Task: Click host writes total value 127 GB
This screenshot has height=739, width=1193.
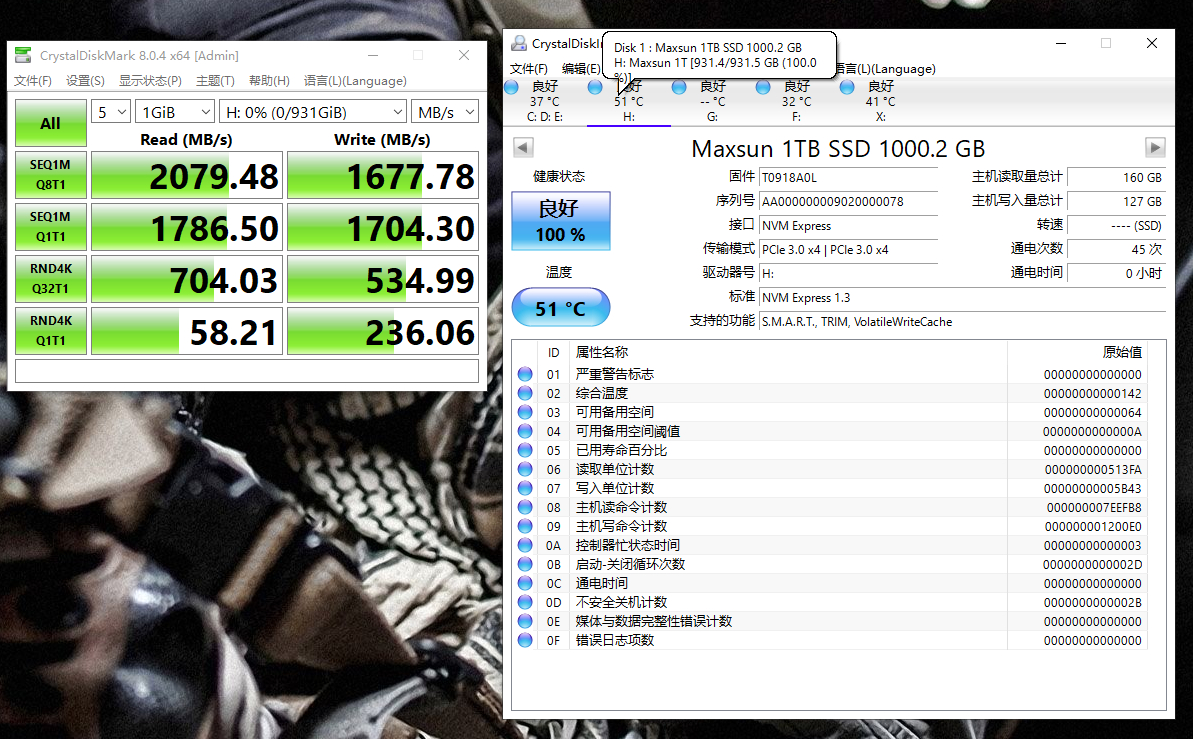Action: click(x=1116, y=202)
